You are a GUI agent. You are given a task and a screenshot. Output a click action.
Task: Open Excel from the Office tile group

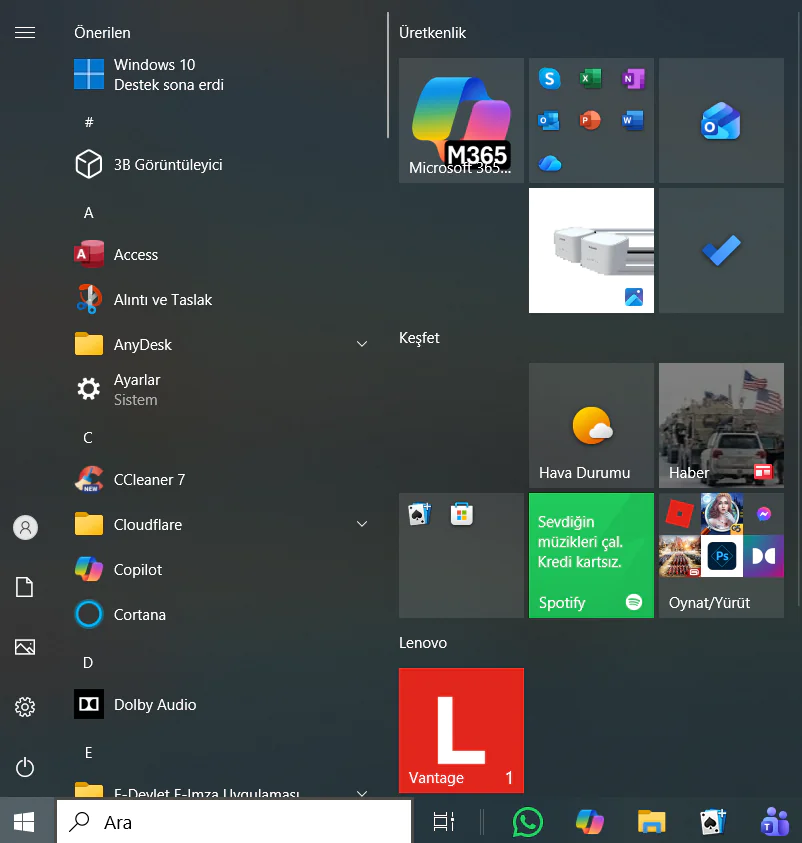point(591,78)
